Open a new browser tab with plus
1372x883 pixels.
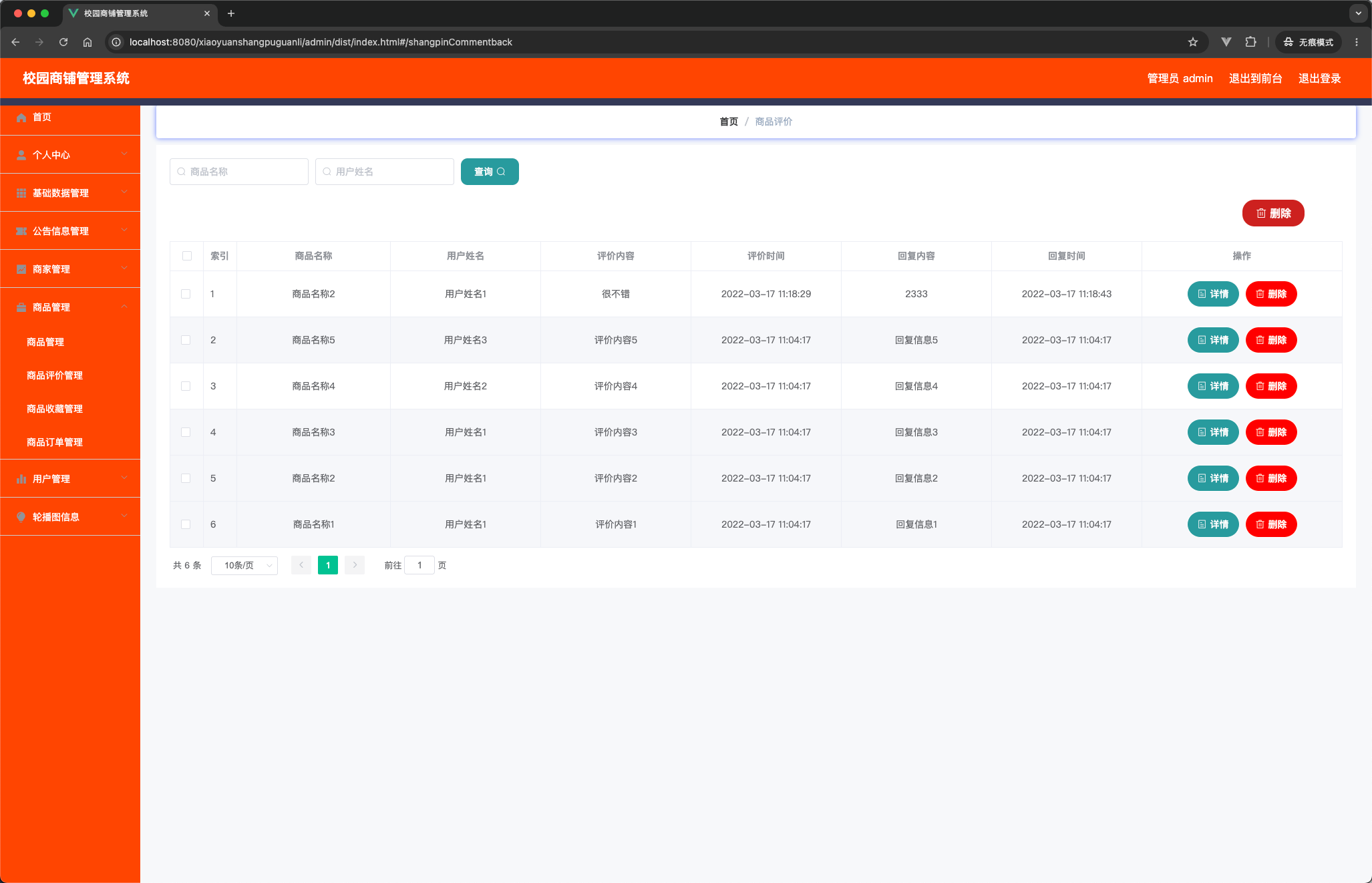point(231,13)
